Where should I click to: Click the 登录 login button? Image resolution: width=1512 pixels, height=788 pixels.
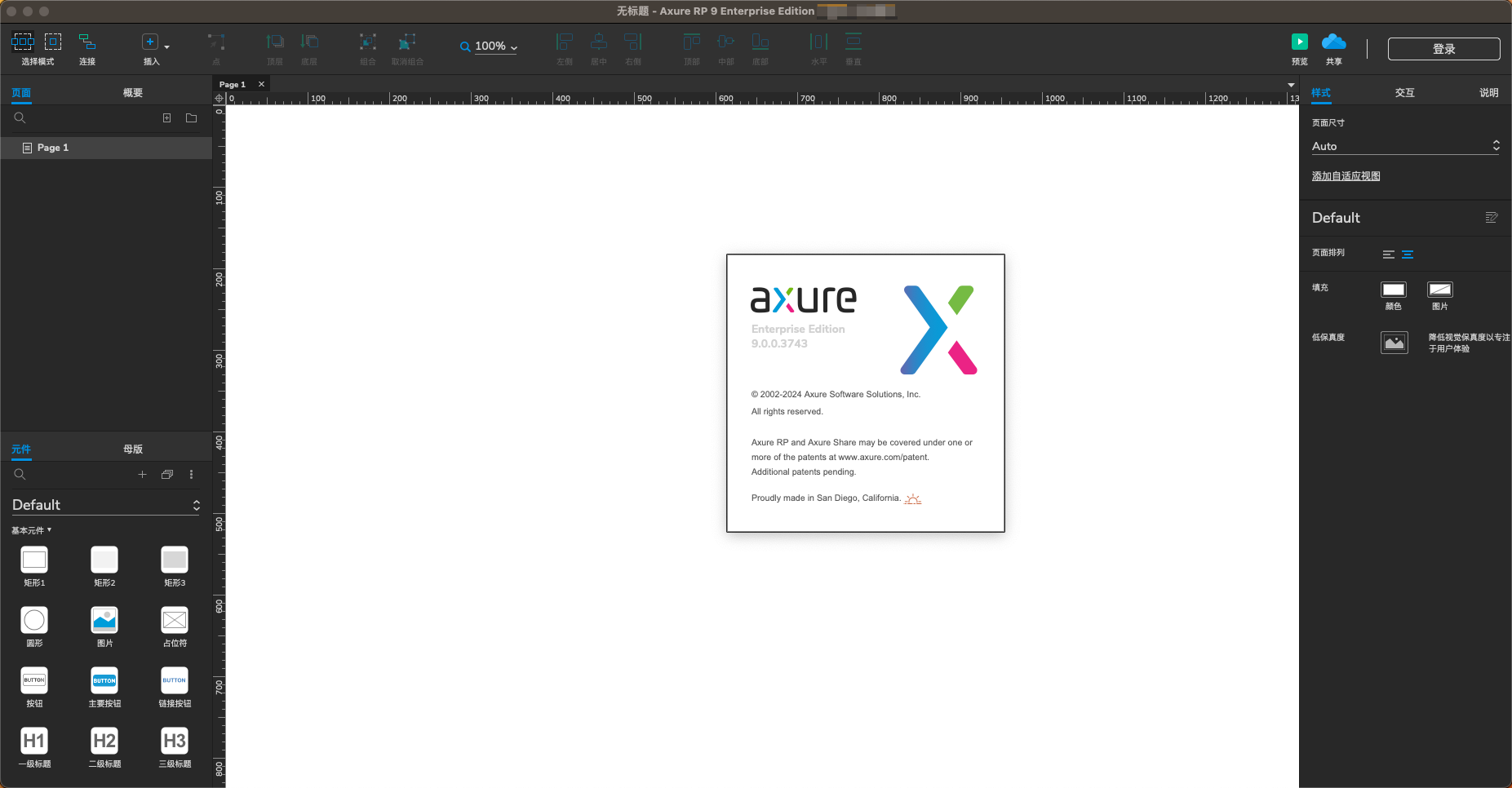tap(1444, 49)
